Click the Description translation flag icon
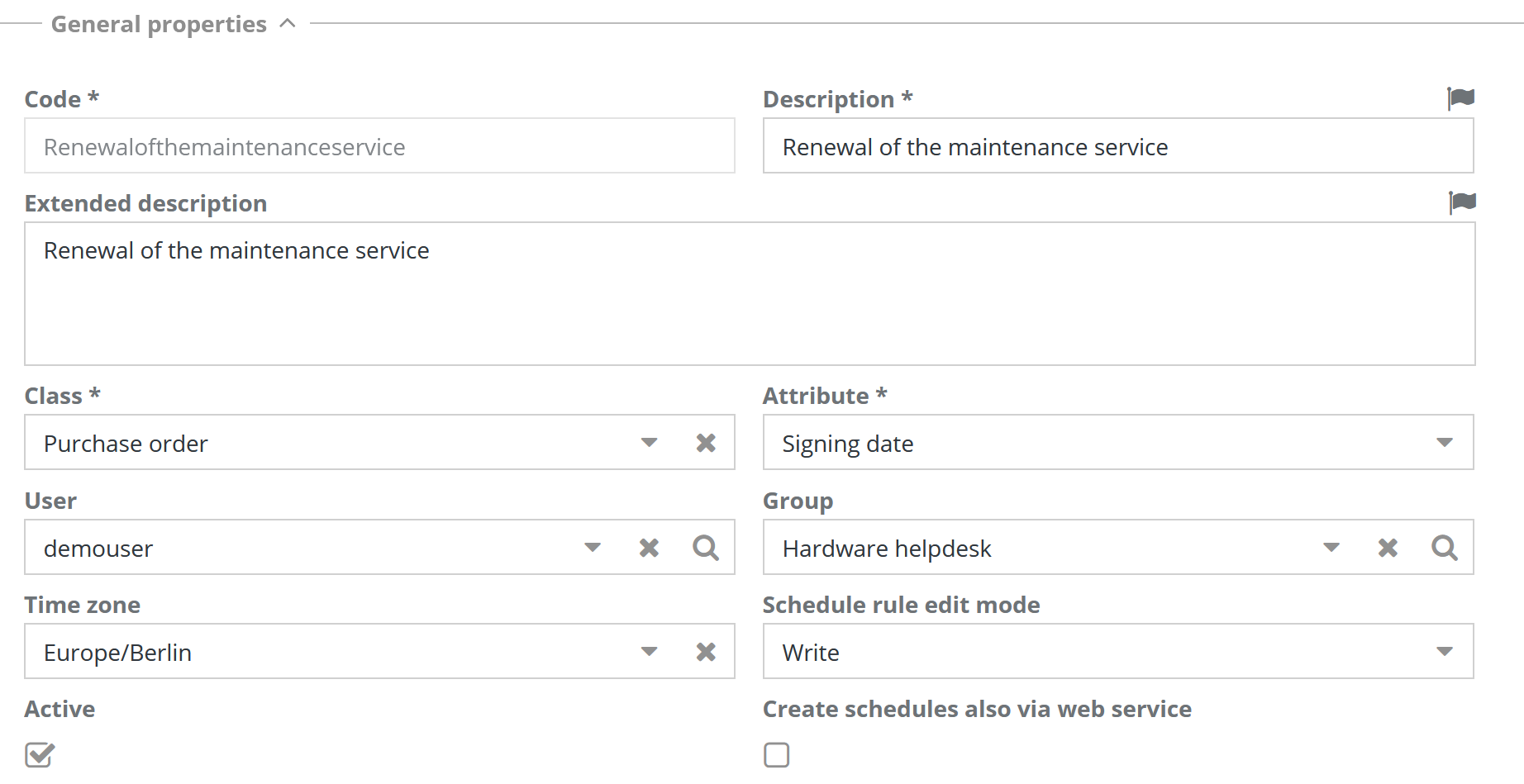1524x784 pixels. [x=1460, y=98]
